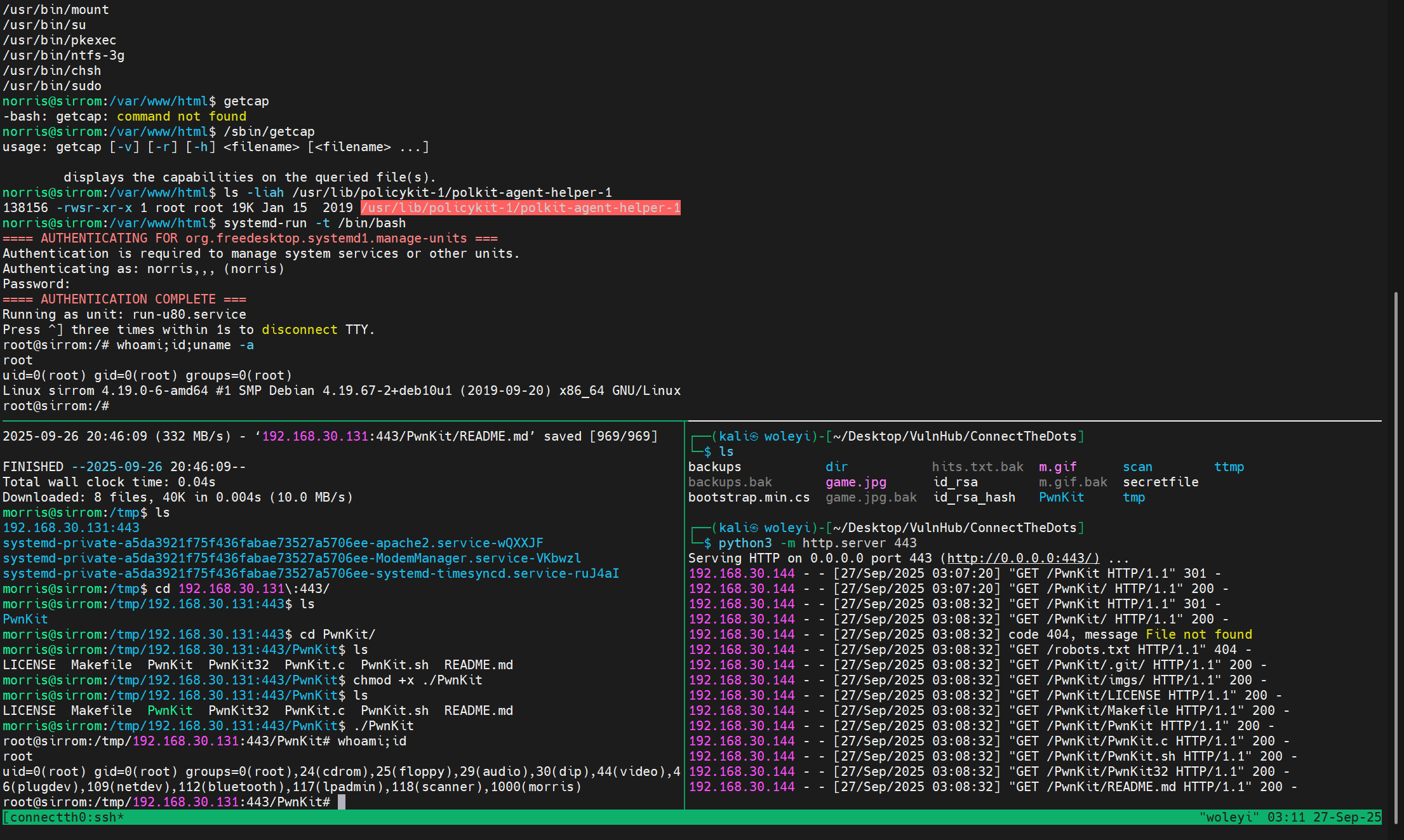Click the vertical scrollbar thumb on right
The image size is (1404, 840).
pyautogui.click(x=1395, y=559)
